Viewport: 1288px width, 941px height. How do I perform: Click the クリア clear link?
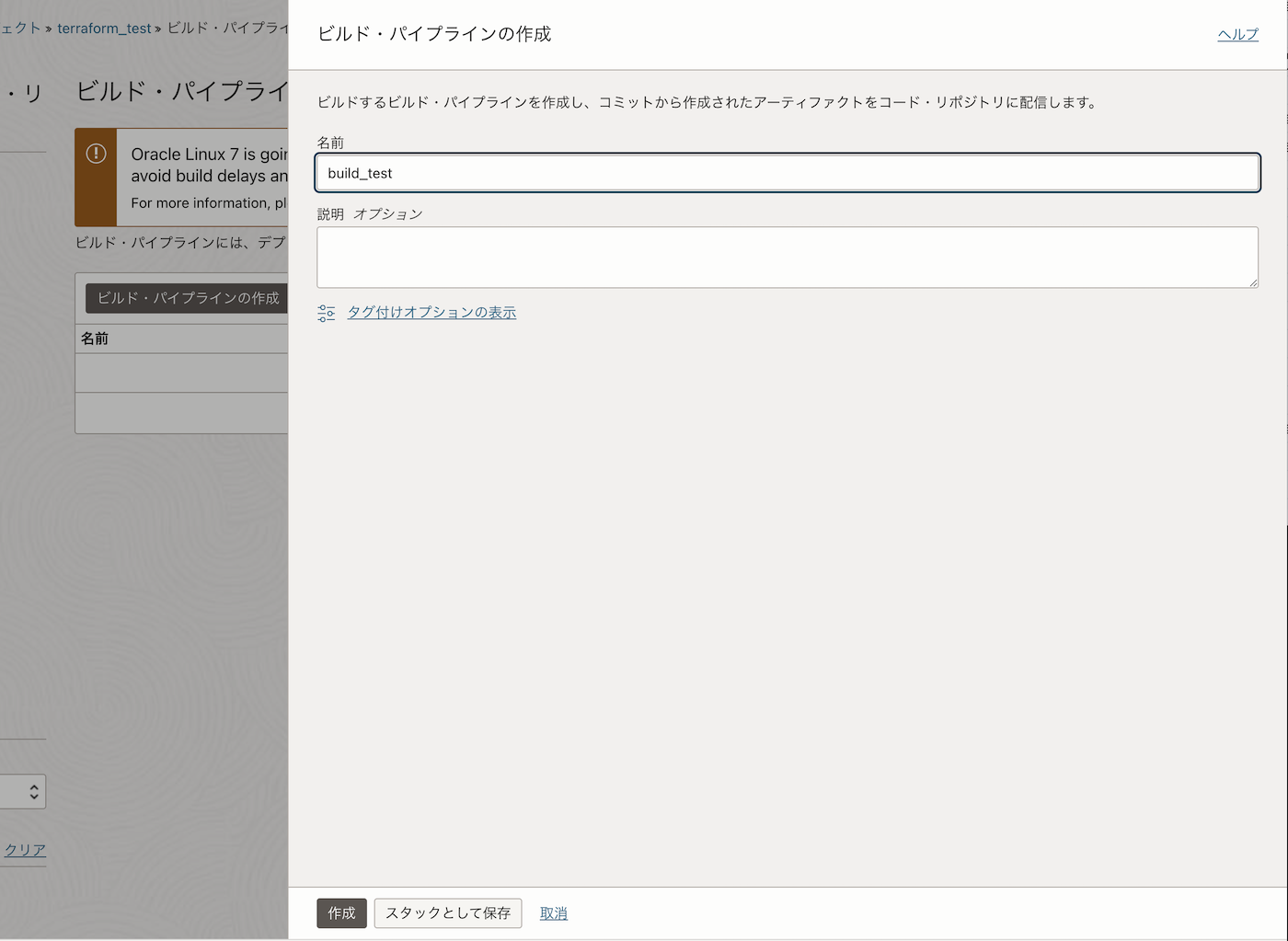pyautogui.click(x=25, y=850)
